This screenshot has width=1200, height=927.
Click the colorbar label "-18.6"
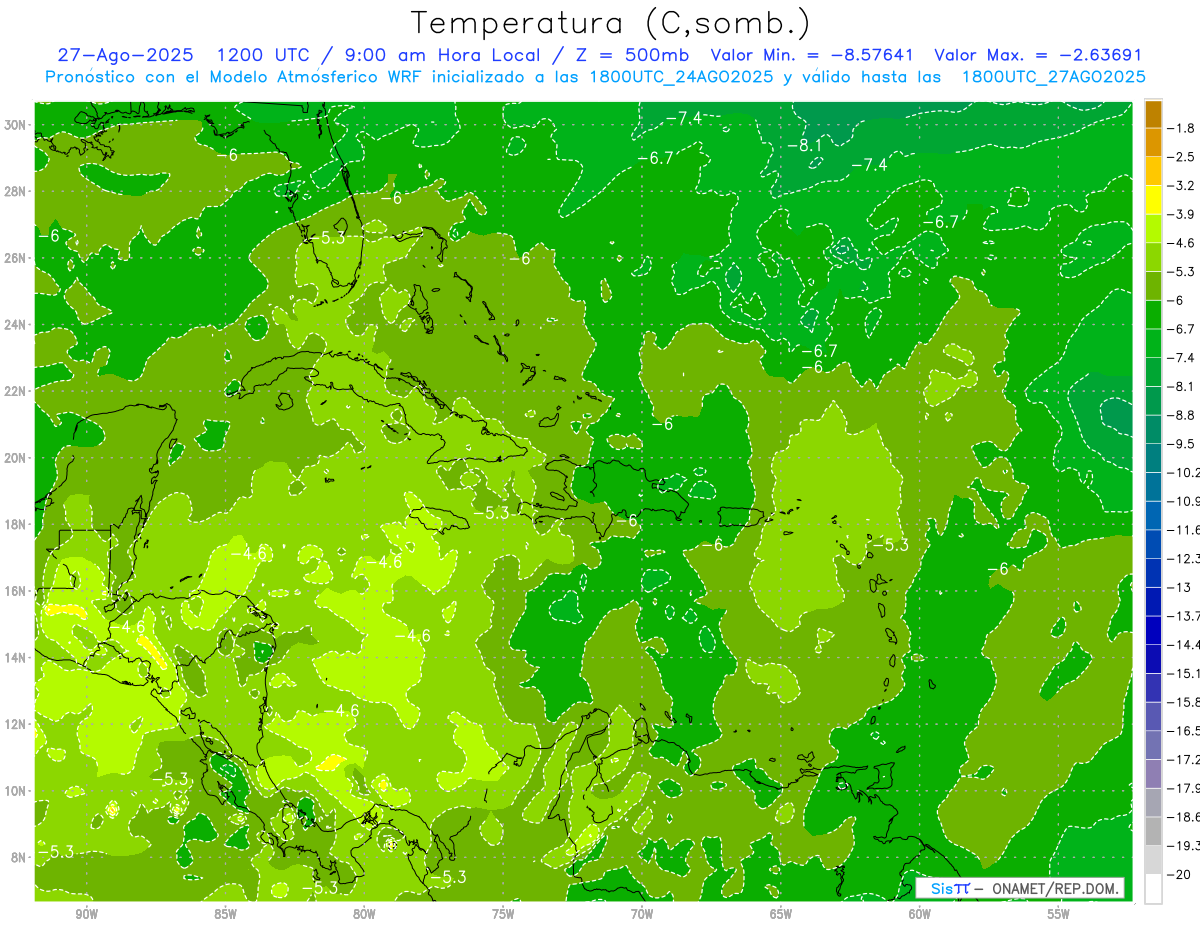pyautogui.click(x=1184, y=817)
